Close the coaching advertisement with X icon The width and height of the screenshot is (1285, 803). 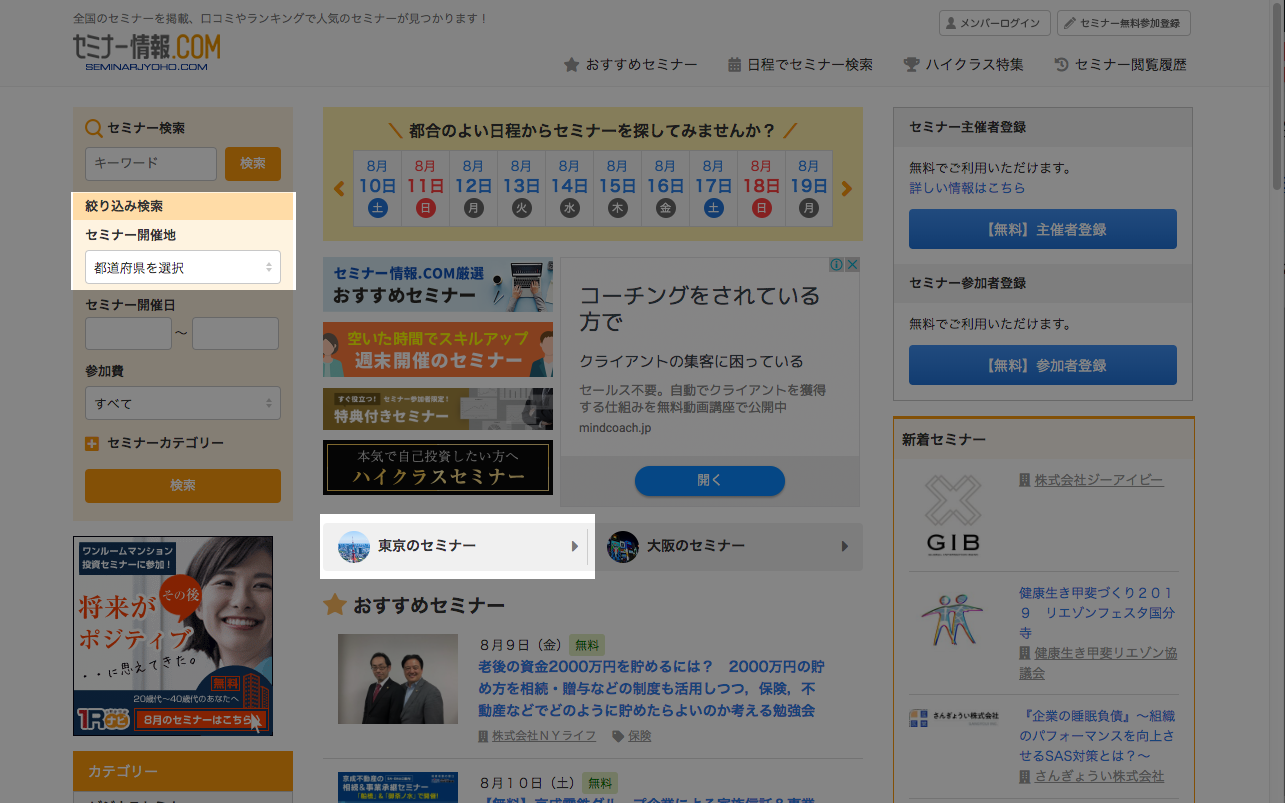click(x=852, y=265)
